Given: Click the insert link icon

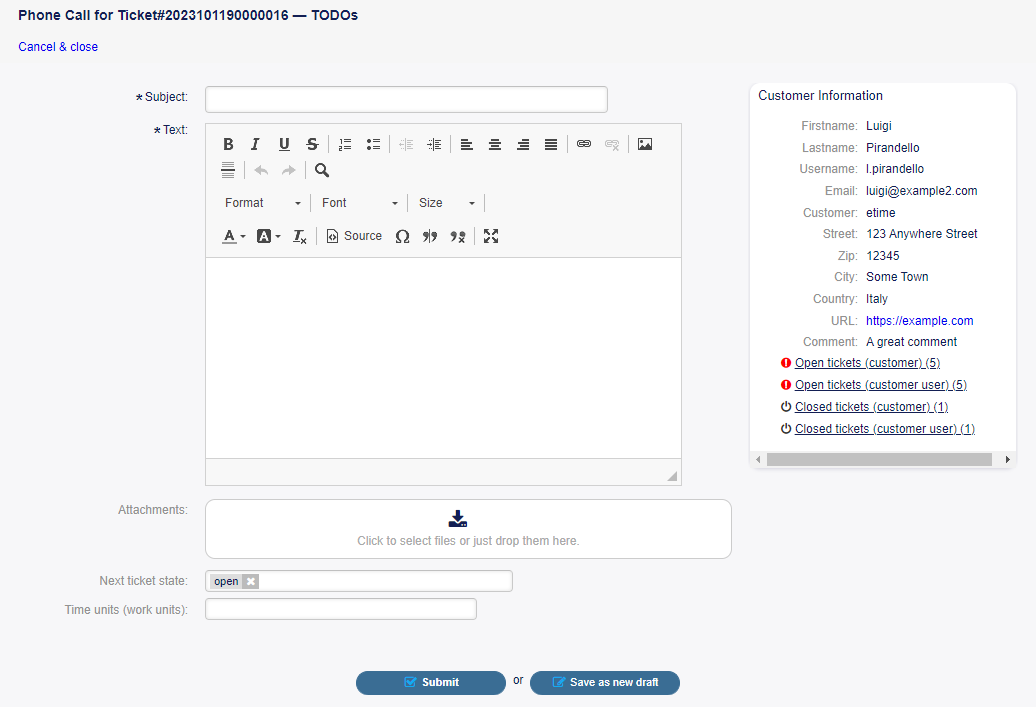Looking at the screenshot, I should click(584, 144).
